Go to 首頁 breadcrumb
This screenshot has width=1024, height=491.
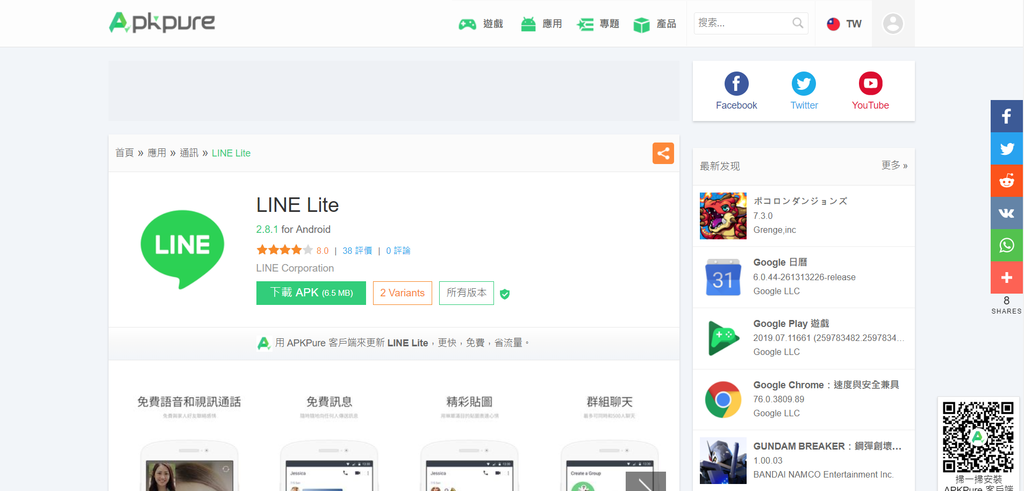pos(124,153)
